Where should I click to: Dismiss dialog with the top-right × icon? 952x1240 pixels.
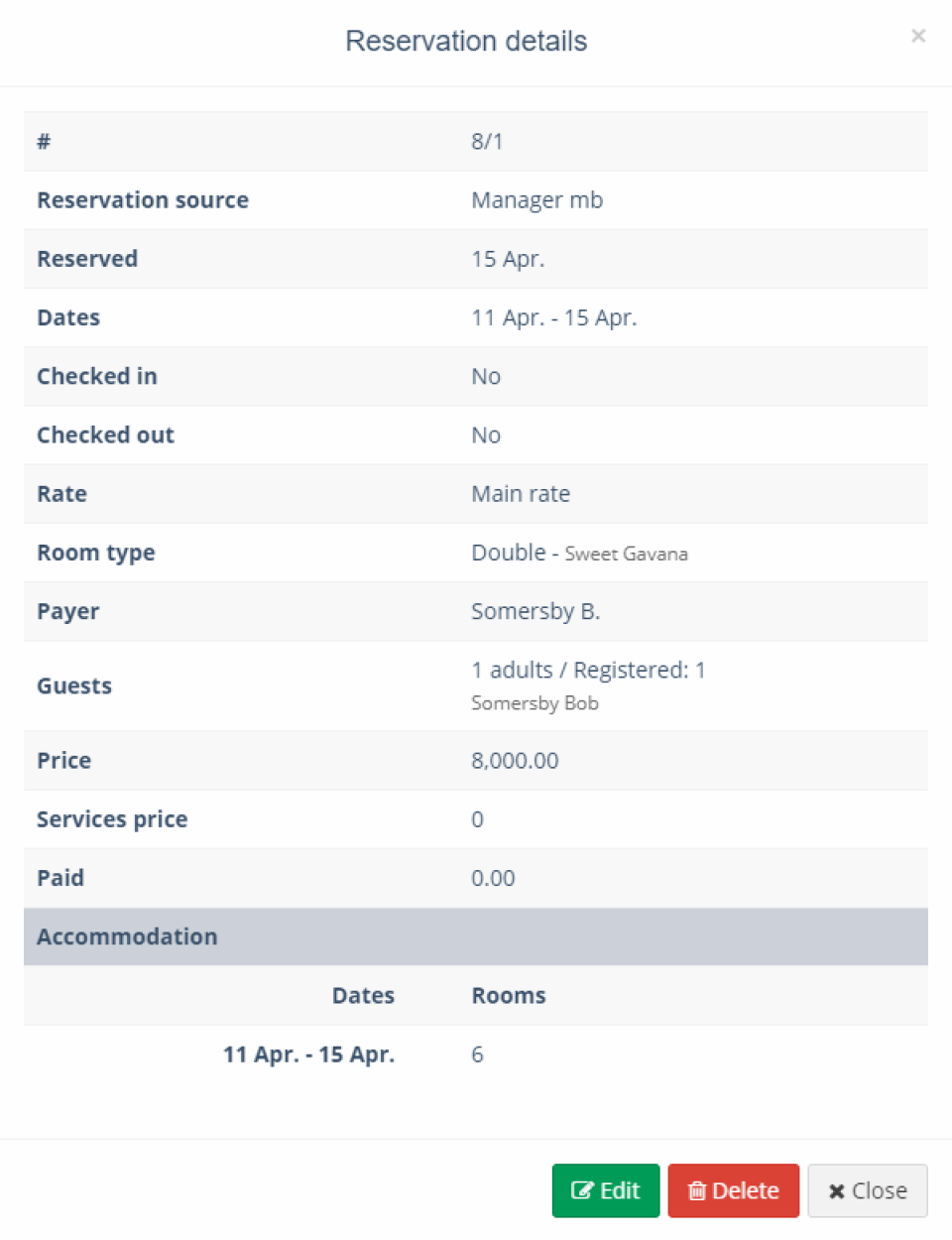[x=918, y=36]
